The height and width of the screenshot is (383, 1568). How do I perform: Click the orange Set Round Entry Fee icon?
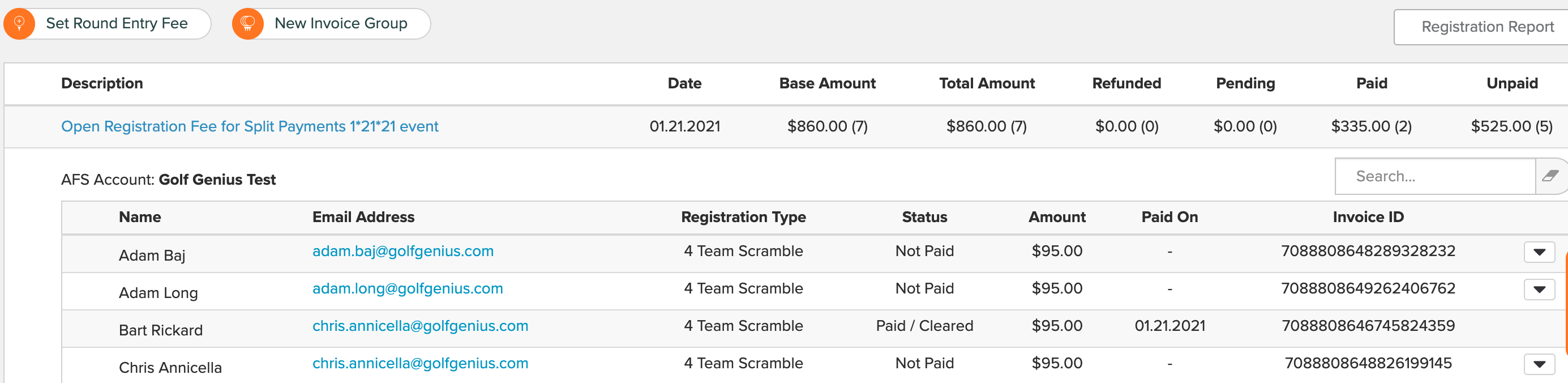[19, 24]
